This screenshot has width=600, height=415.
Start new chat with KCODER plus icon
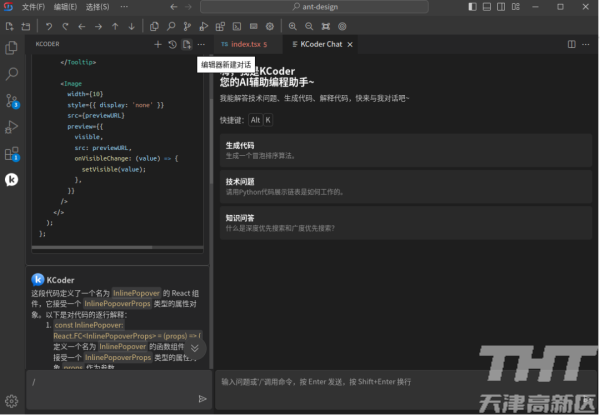(x=158, y=44)
